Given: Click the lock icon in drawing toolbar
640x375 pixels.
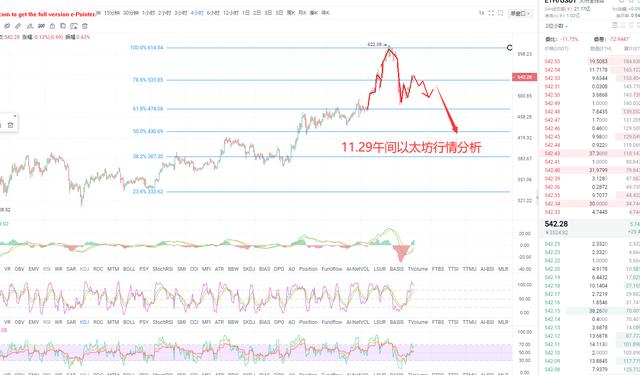Looking at the screenshot, I should tap(52, 26).
